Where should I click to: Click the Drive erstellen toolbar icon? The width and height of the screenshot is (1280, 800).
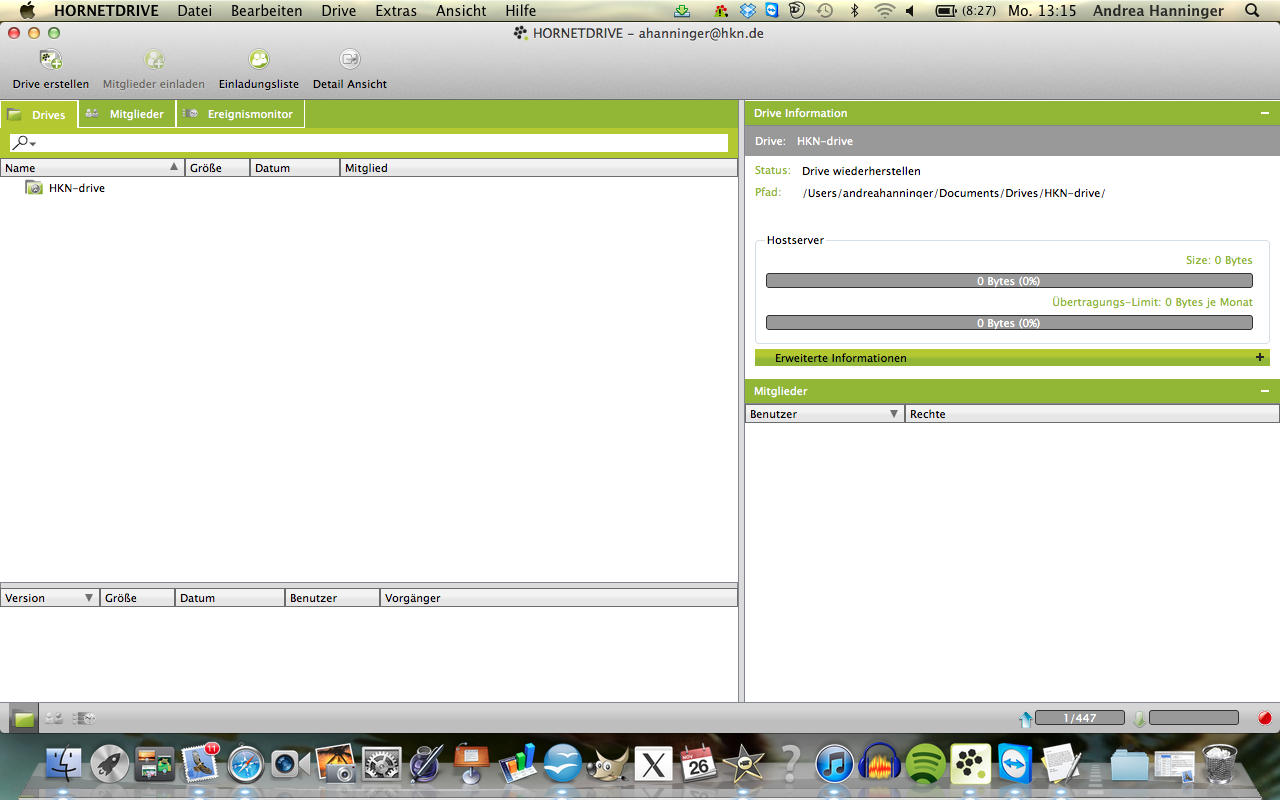(50, 60)
